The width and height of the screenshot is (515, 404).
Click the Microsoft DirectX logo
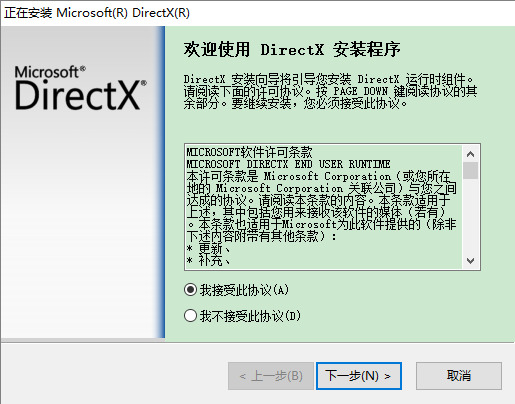tap(81, 88)
